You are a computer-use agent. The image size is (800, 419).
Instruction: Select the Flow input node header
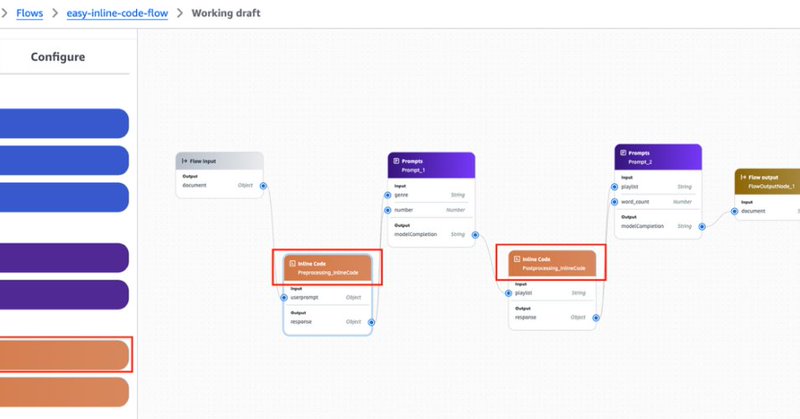(220, 161)
